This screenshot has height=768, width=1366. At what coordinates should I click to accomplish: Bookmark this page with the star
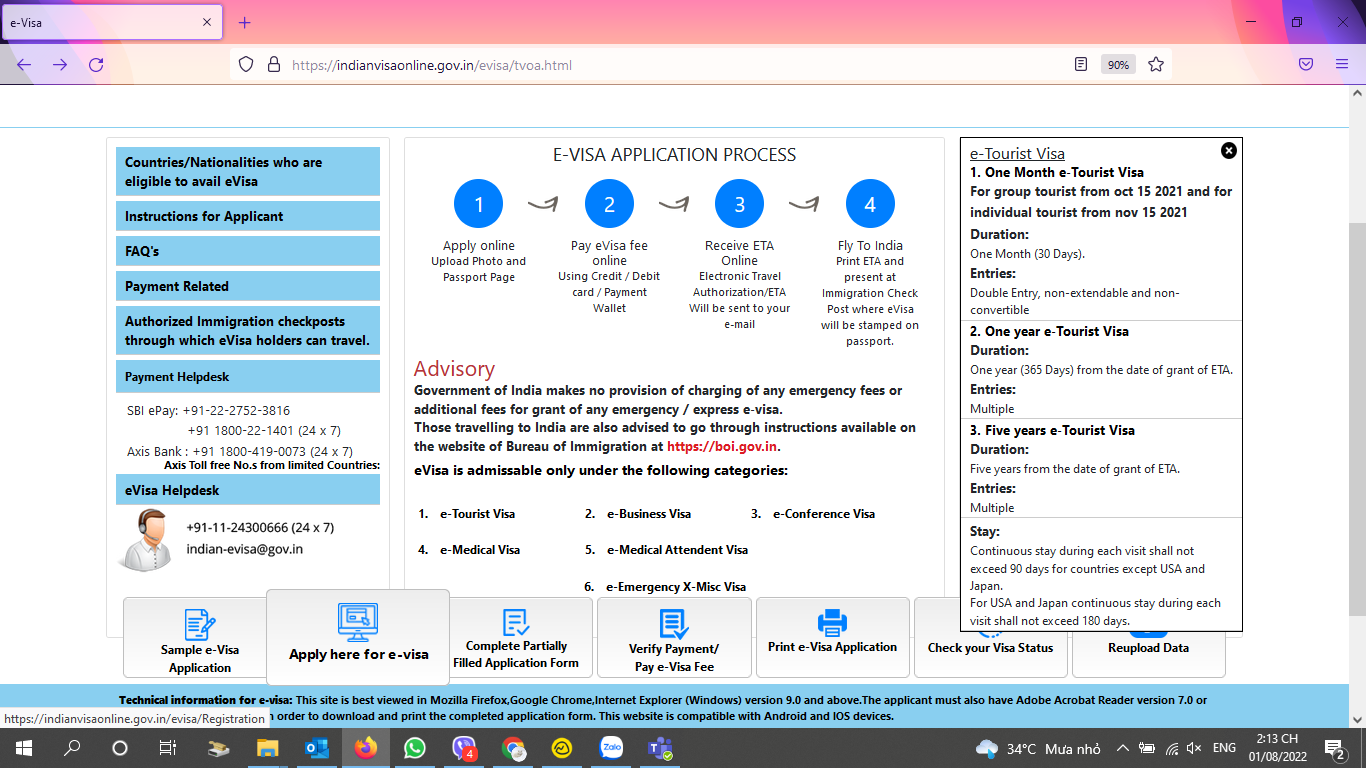1156,64
